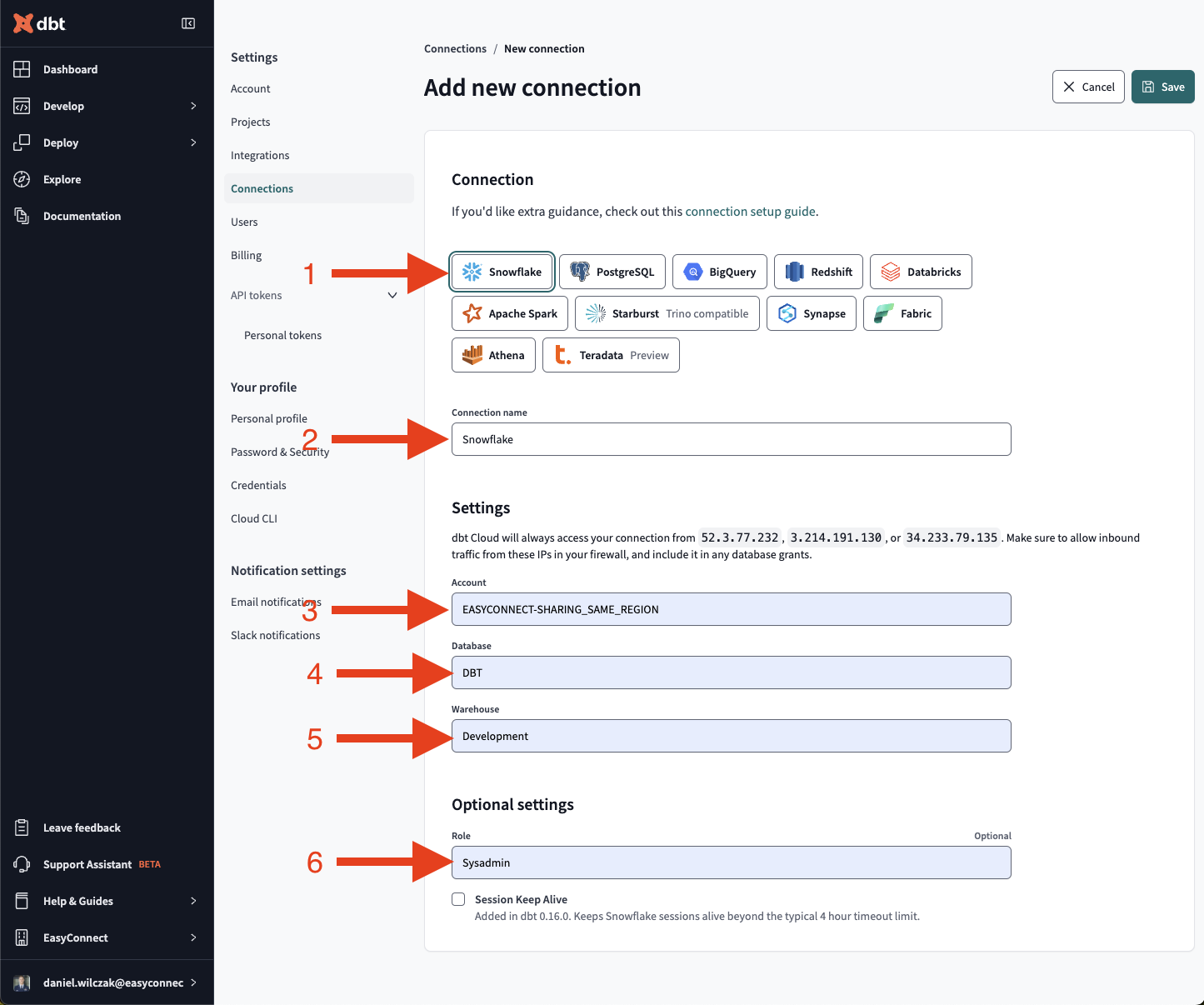Click the Connection name input field

(732, 439)
